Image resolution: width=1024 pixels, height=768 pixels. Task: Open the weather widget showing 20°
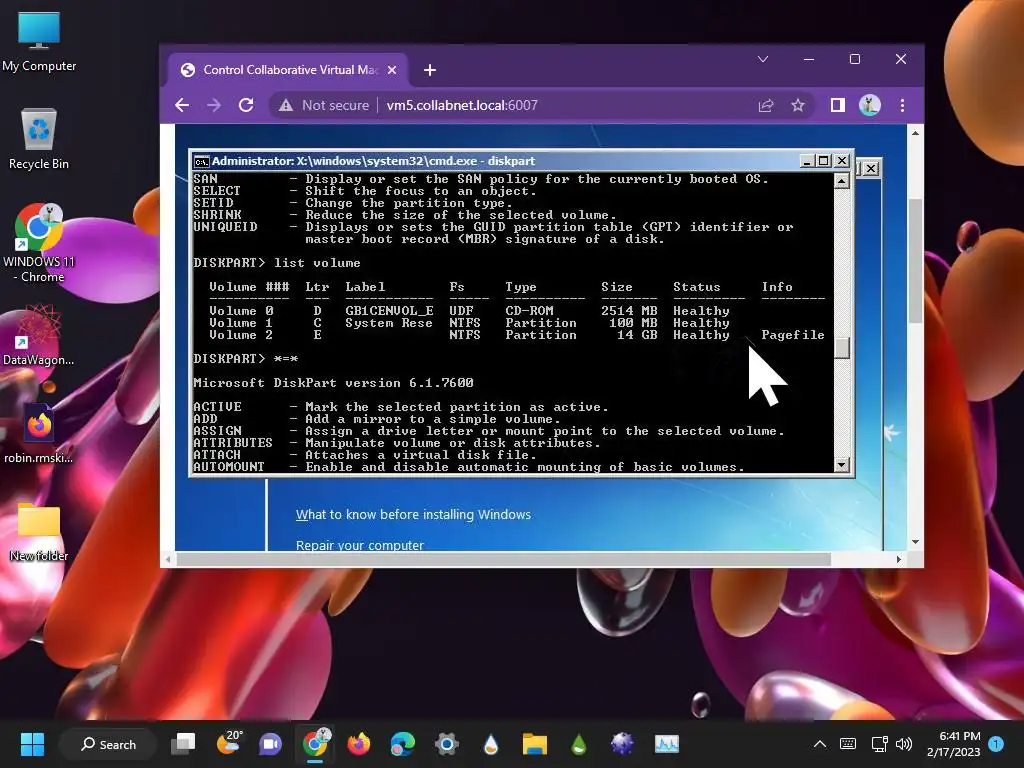229,743
